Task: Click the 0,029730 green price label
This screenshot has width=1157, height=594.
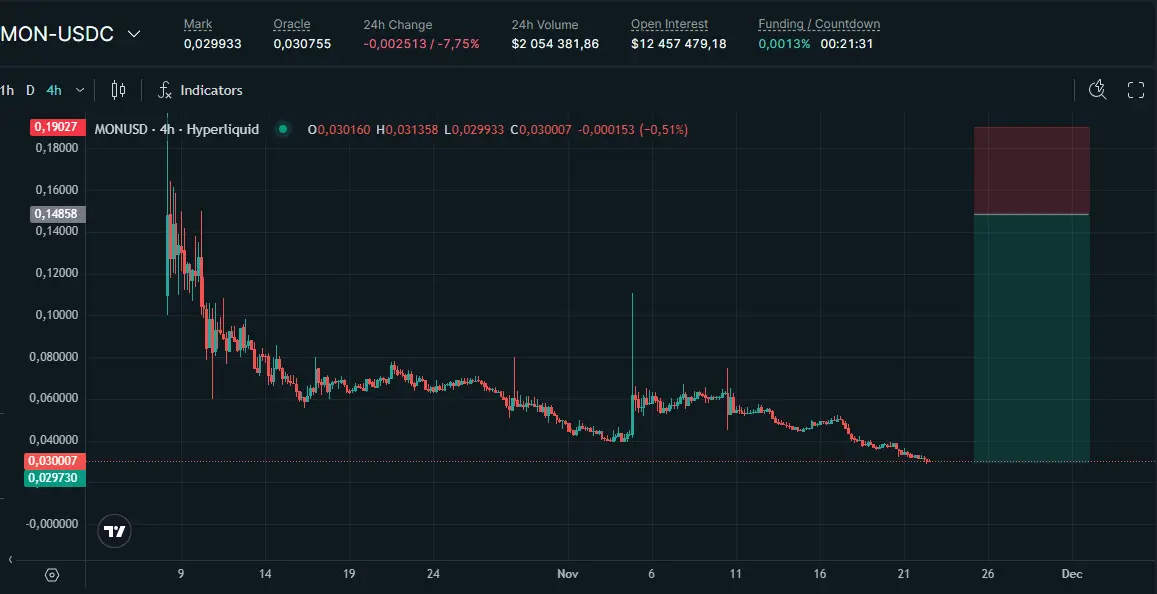Action: (55, 478)
